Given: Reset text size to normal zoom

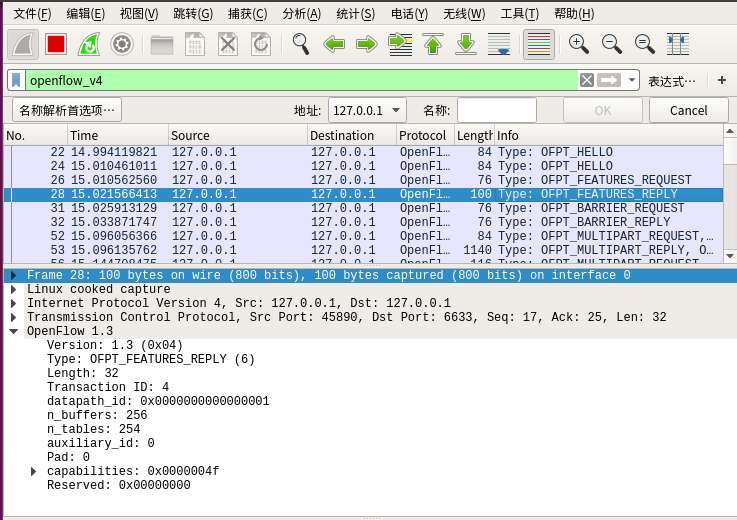Looking at the screenshot, I should [x=644, y=45].
